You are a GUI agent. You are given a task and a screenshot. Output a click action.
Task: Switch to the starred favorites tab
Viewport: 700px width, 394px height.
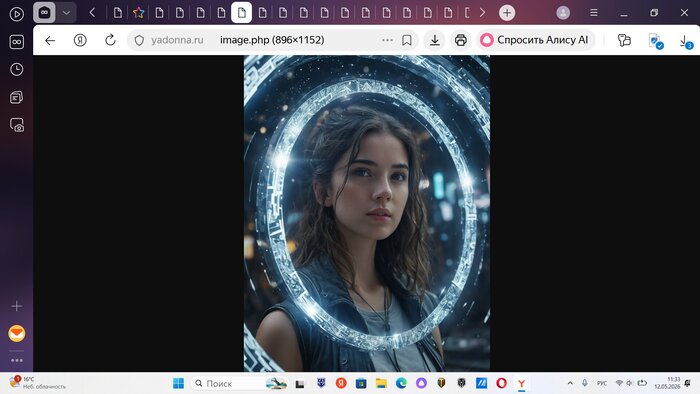[138, 12]
